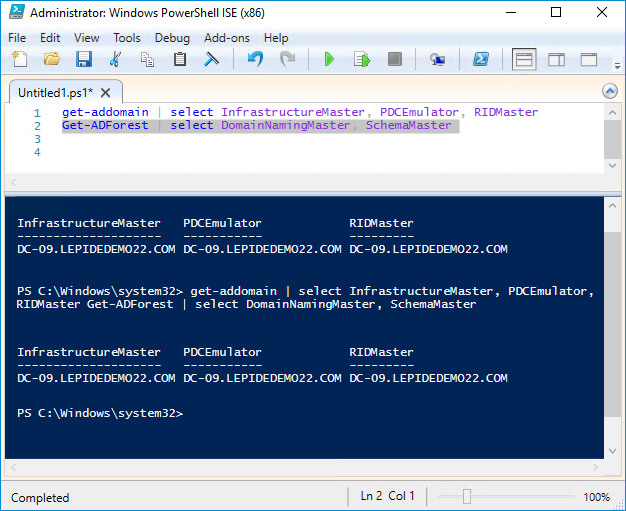Image resolution: width=626 pixels, height=511 pixels.
Task: Clear the console pane icon
Action: pos(212,59)
